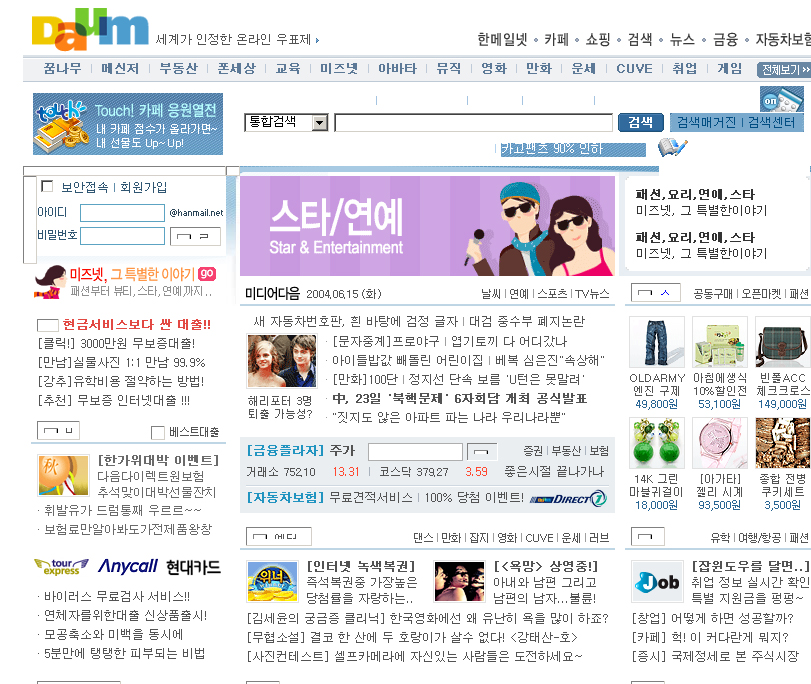Open the 검색매거진 link
This screenshot has height=684, width=811.
706,122
